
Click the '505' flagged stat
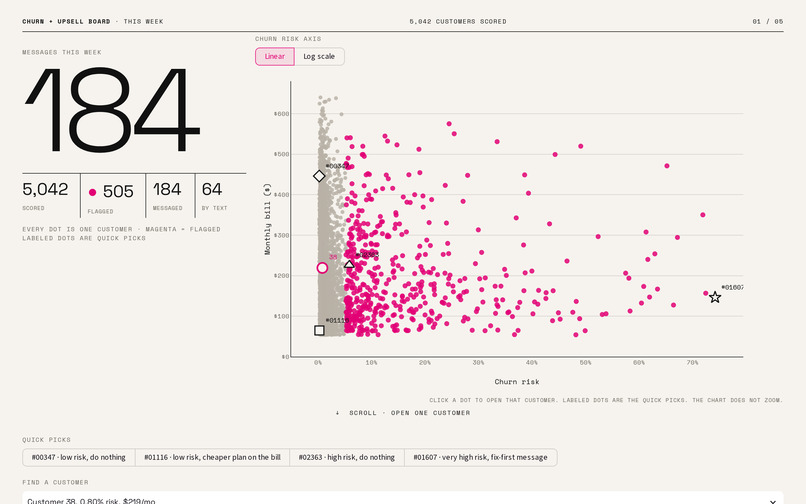(118, 192)
